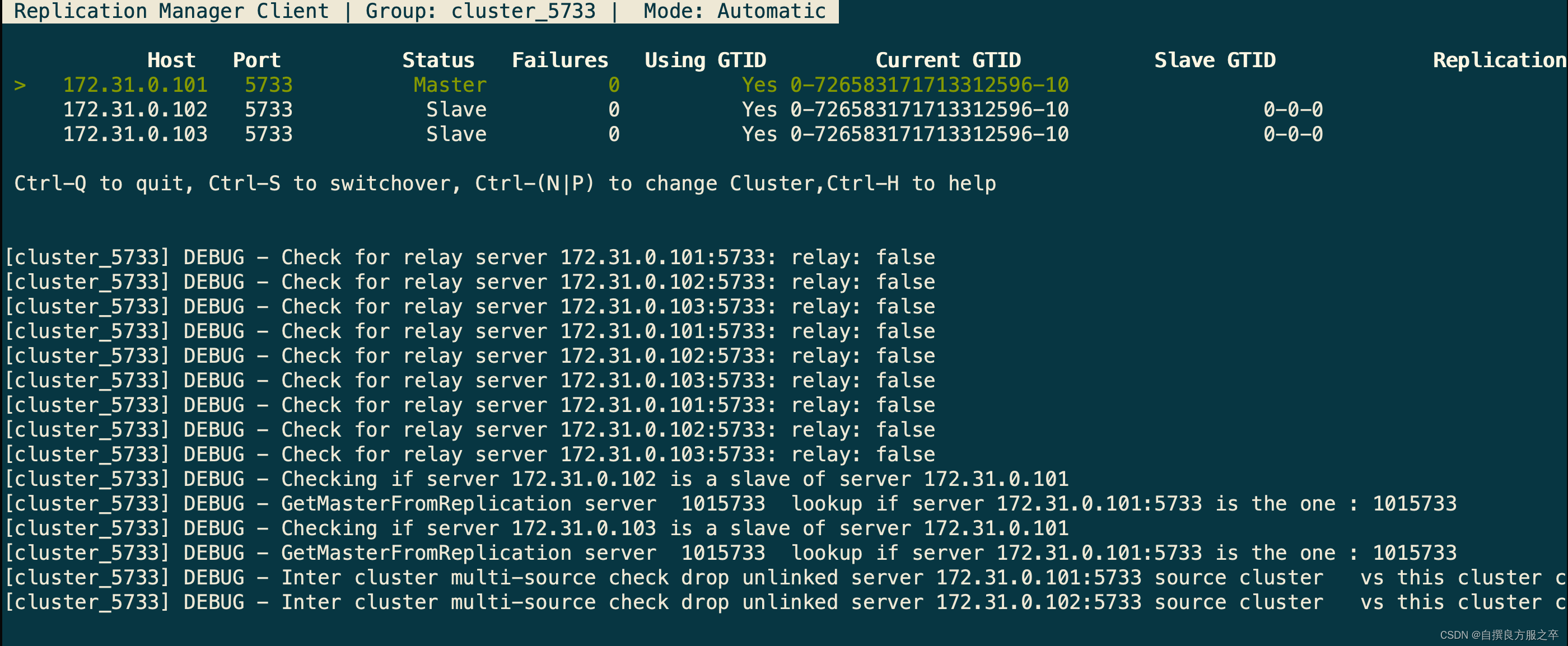Click Failures '0' in the 172.31.0.102 row
1568x646 pixels.
click(614, 110)
